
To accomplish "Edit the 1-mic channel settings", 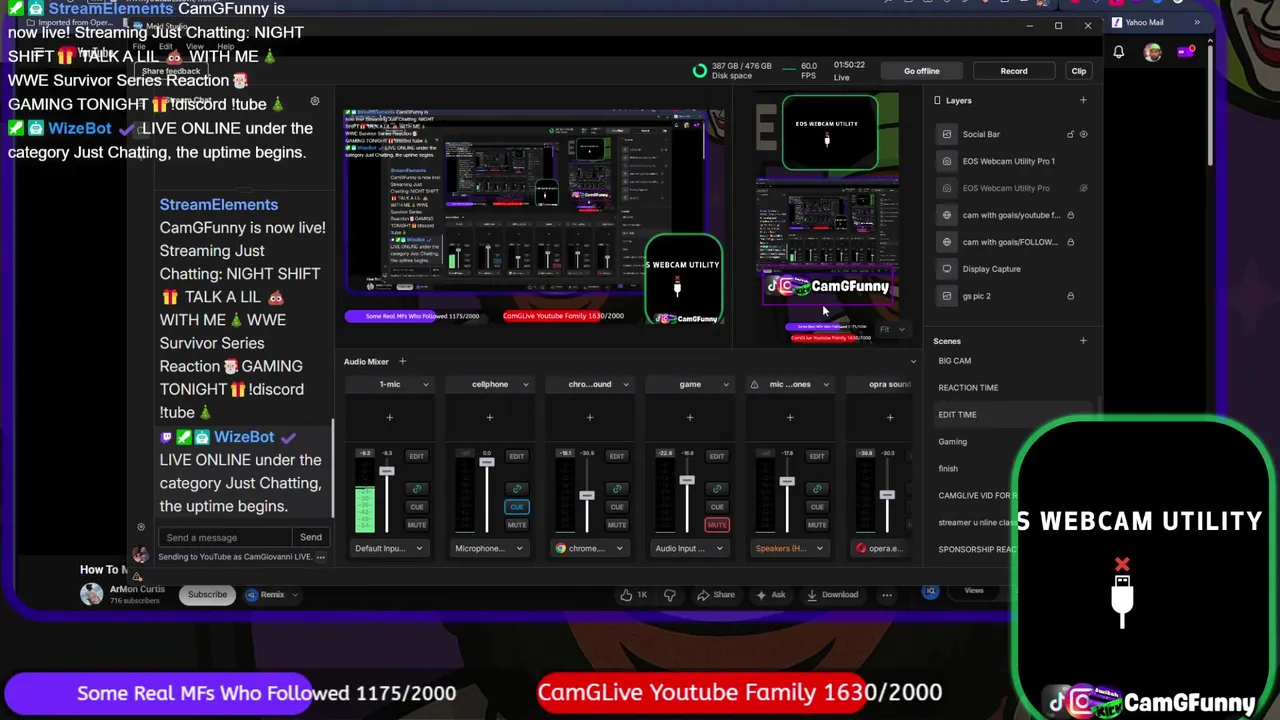I will (x=417, y=456).
